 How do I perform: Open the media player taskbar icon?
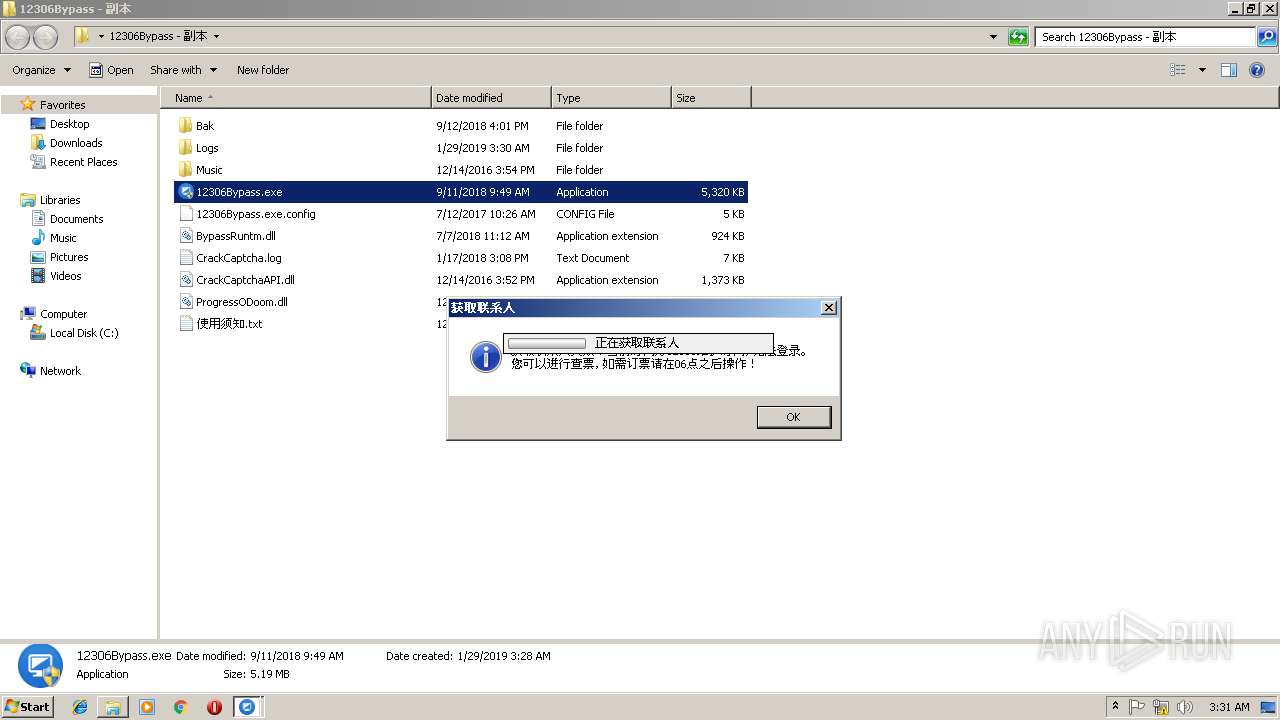[x=147, y=707]
